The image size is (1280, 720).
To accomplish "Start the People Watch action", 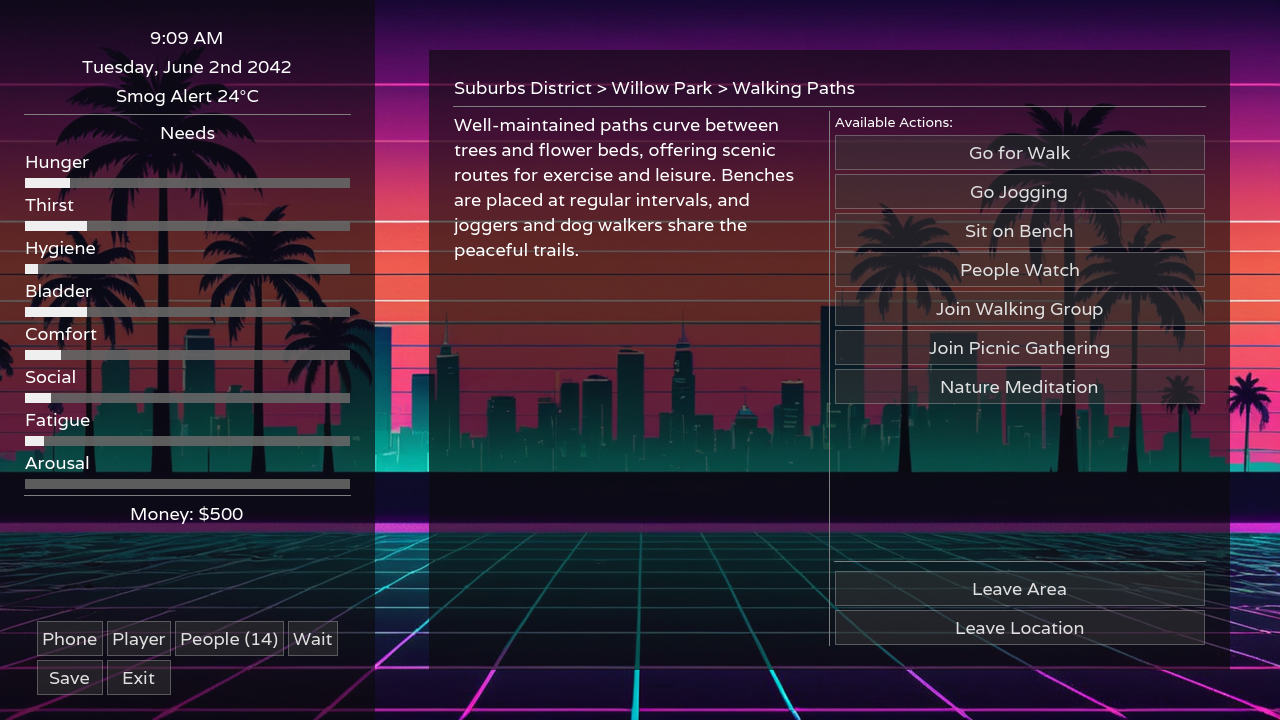I will [x=1019, y=270].
